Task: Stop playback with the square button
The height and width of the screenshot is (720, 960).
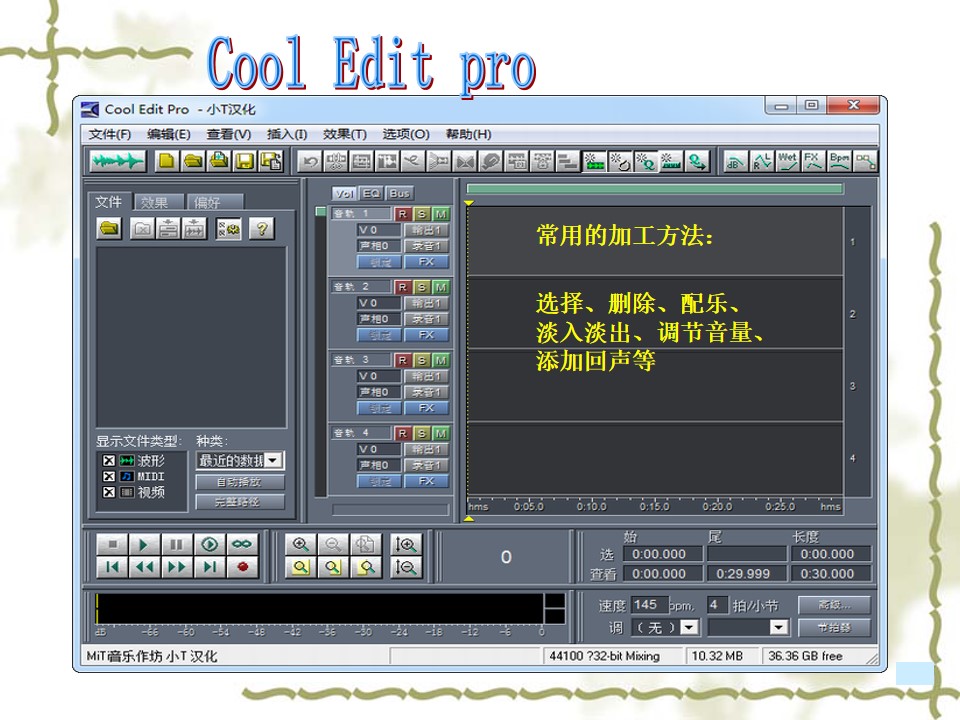Action: point(112,544)
